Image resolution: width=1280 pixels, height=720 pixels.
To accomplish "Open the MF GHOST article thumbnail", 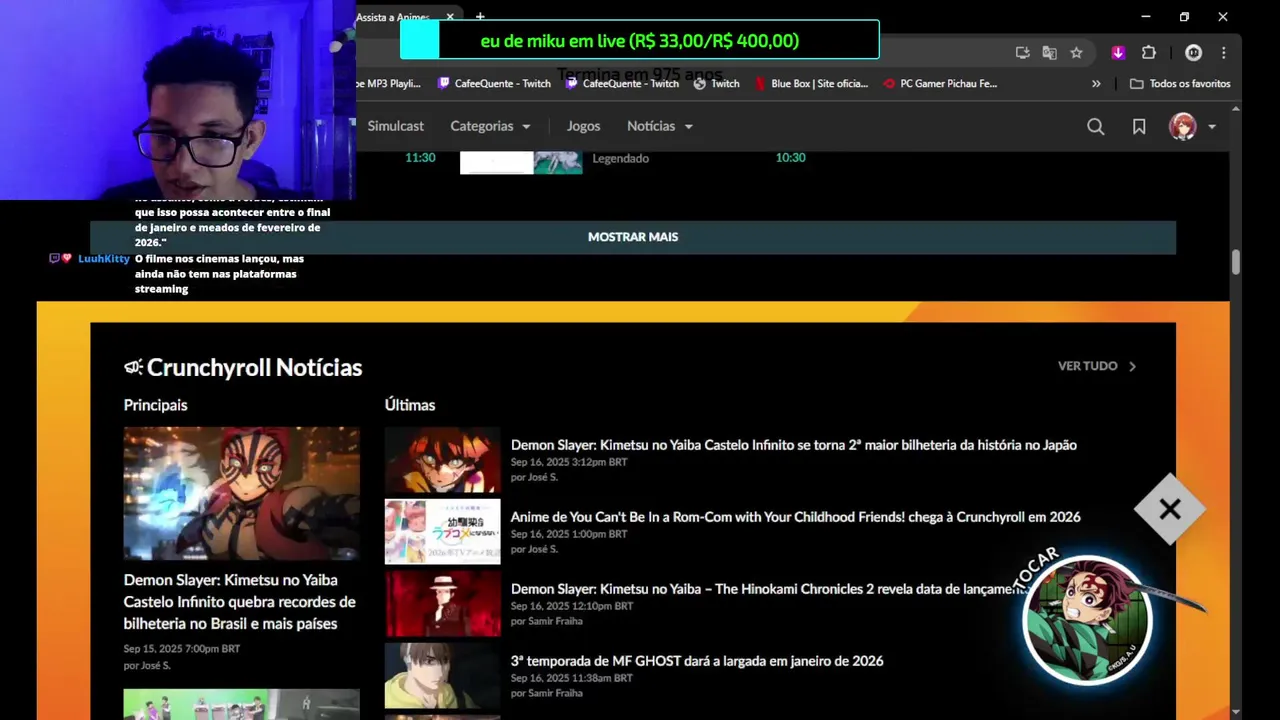I will 442,676.
